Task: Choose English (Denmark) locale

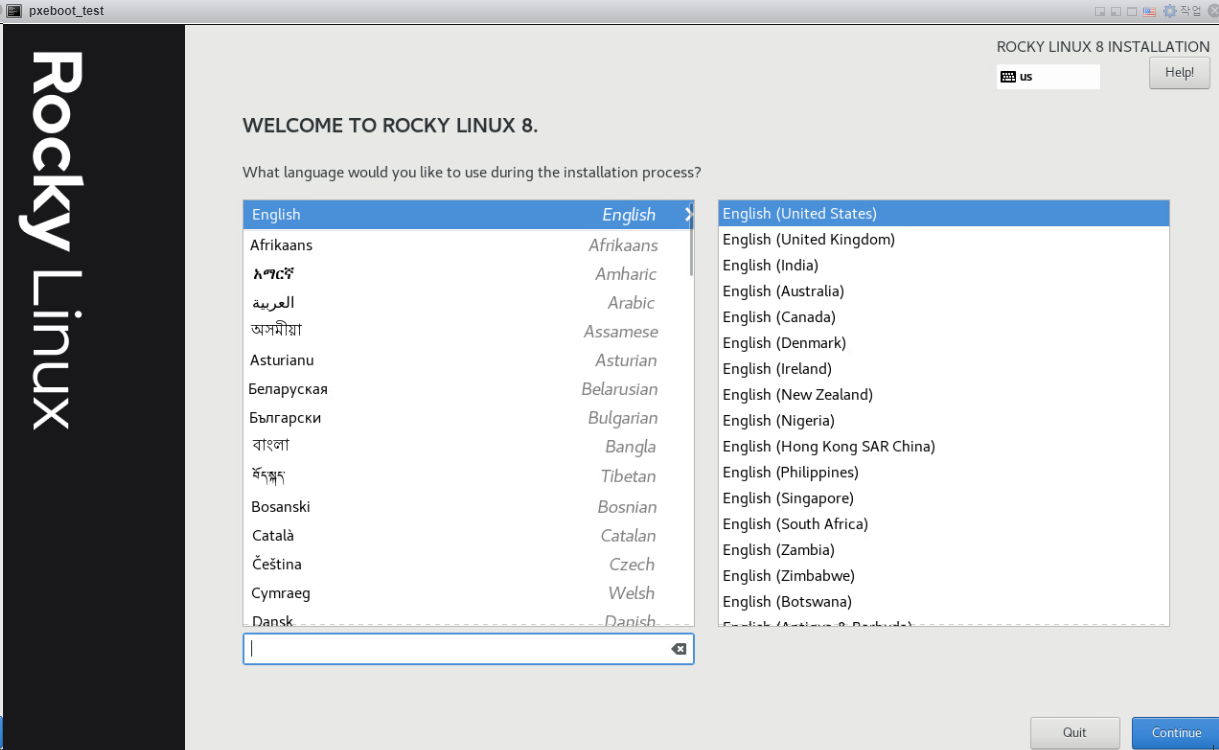Action: point(944,344)
